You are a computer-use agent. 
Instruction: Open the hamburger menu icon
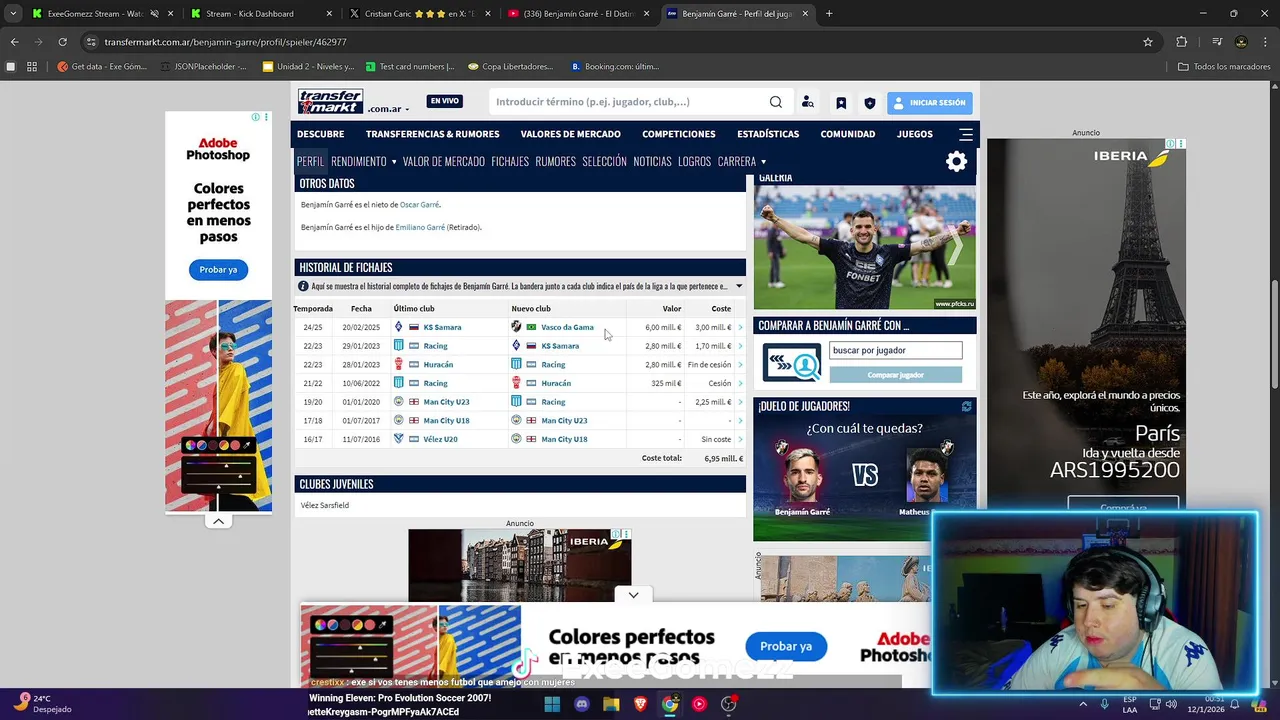click(x=966, y=134)
